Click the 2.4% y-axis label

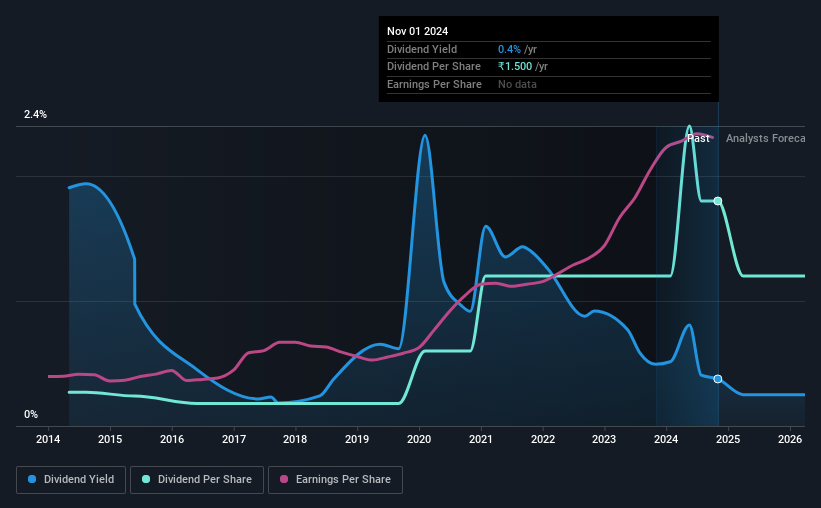tap(35, 114)
